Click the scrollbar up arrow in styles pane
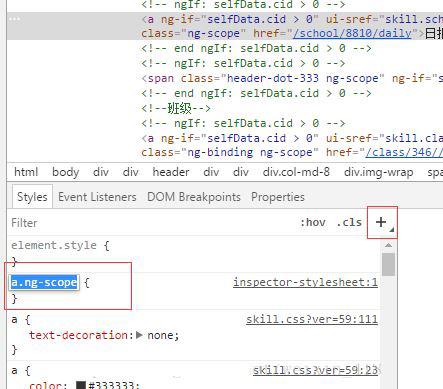443x389 pixels. 388,245
